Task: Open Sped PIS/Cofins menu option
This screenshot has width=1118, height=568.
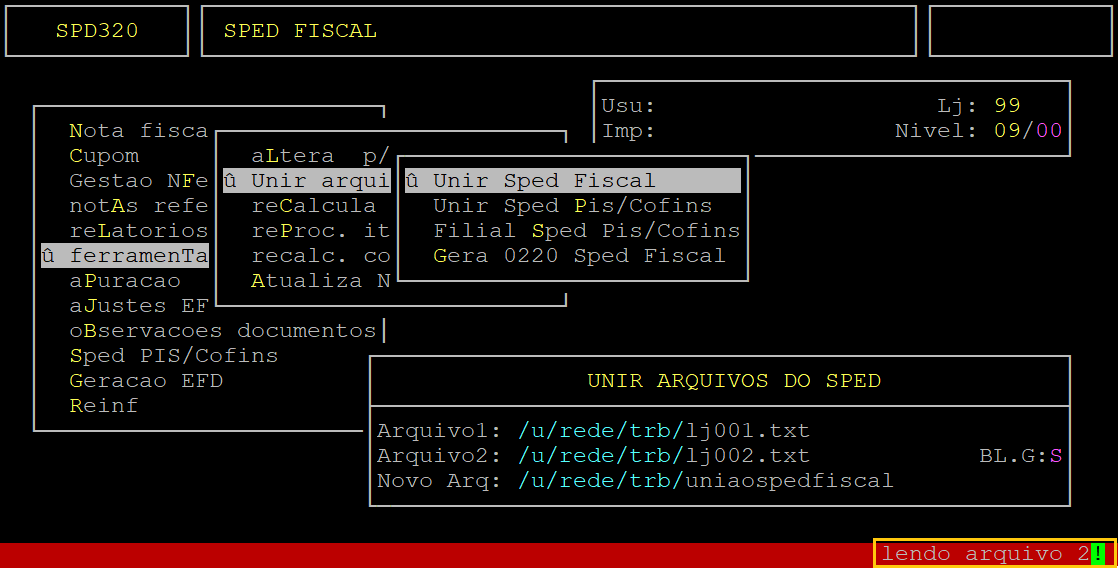Action: tap(173, 356)
